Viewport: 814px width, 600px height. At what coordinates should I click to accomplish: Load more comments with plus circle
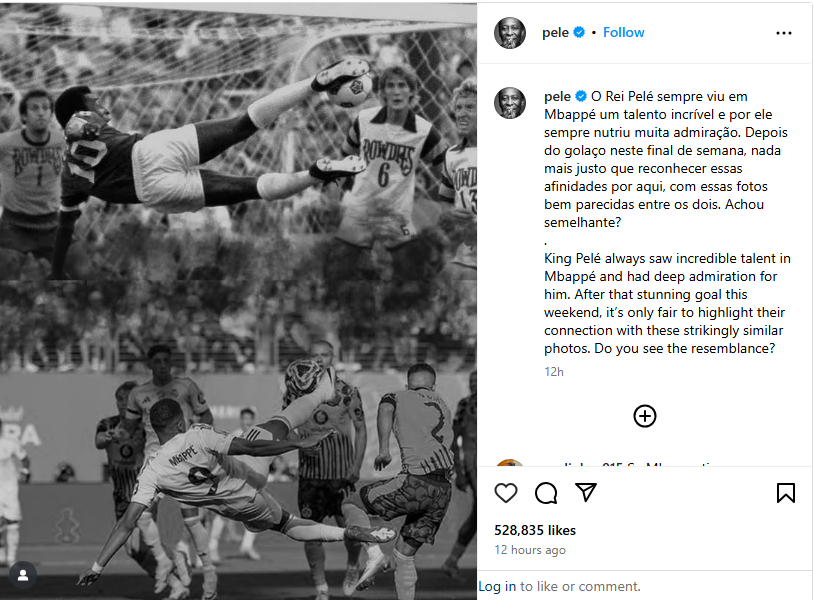pyautogui.click(x=645, y=416)
